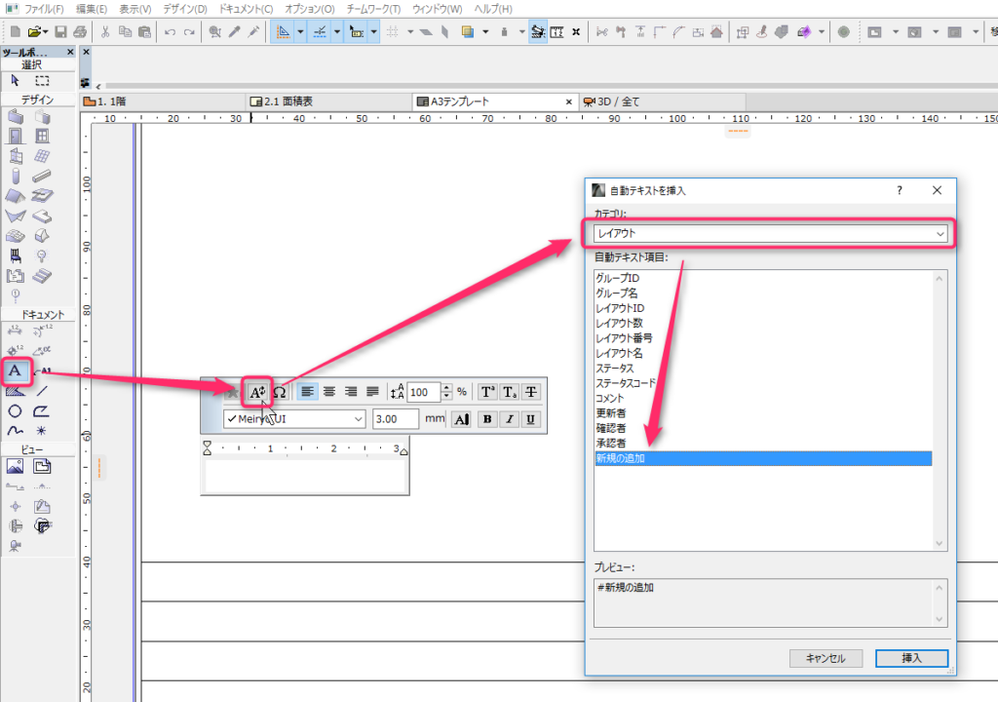Select the Door tool in toolbox
998x702 pixels.
tap(15, 136)
